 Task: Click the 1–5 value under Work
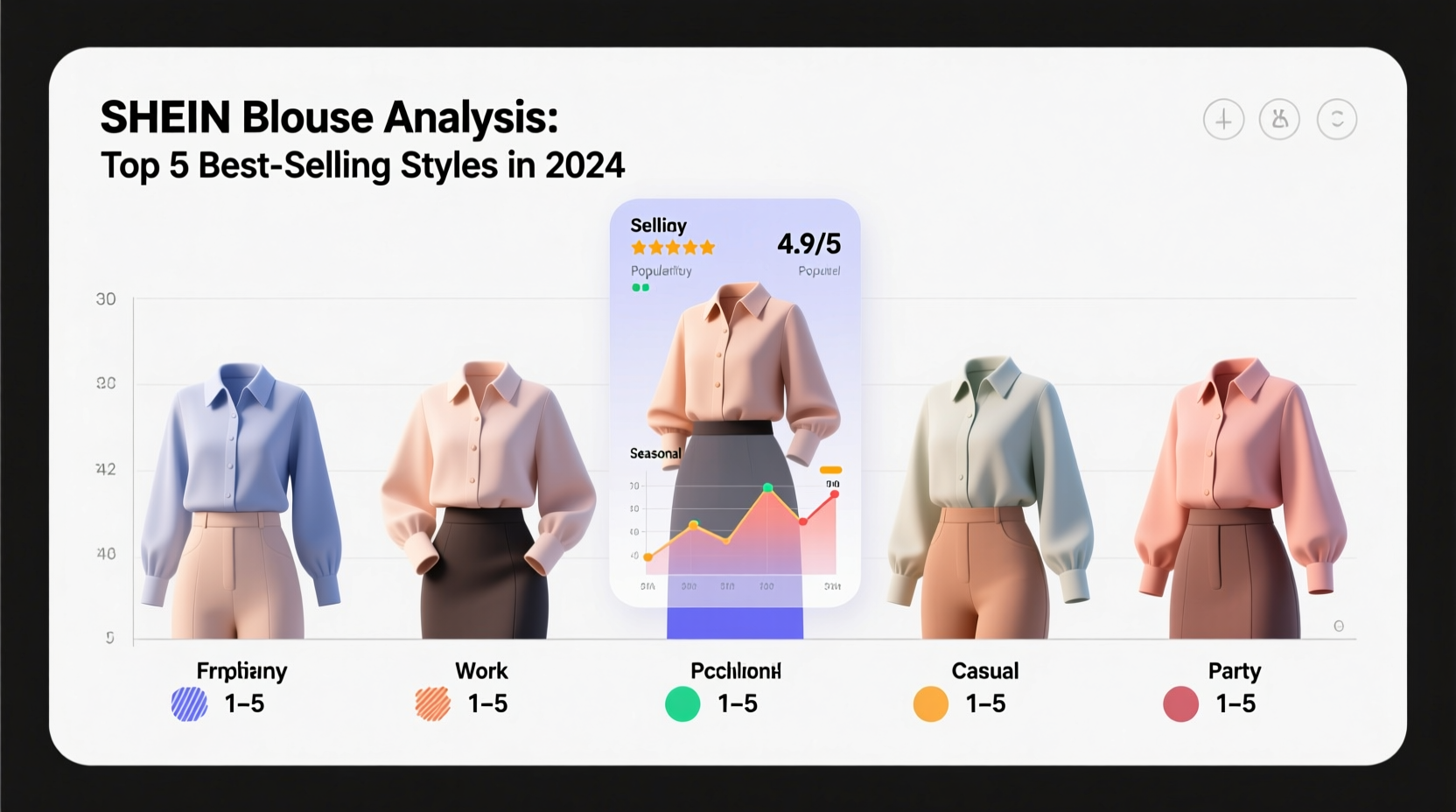[487, 703]
